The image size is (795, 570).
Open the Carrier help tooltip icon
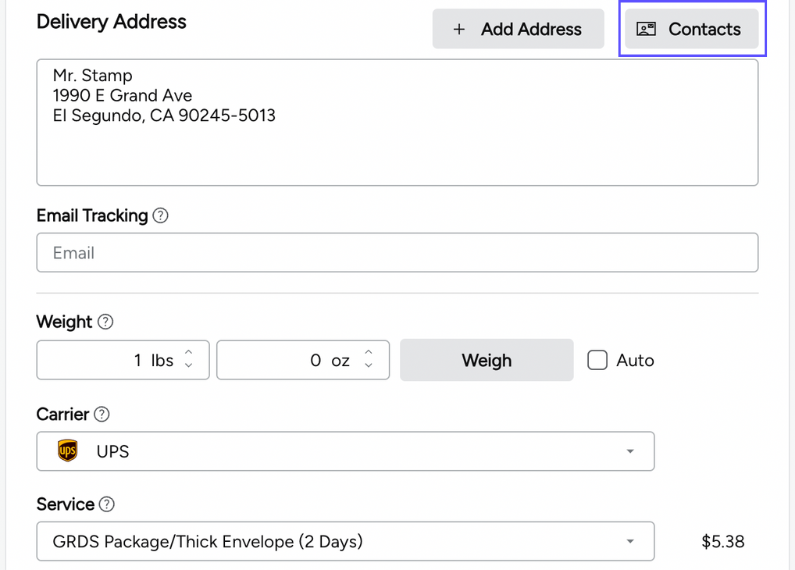click(101, 414)
